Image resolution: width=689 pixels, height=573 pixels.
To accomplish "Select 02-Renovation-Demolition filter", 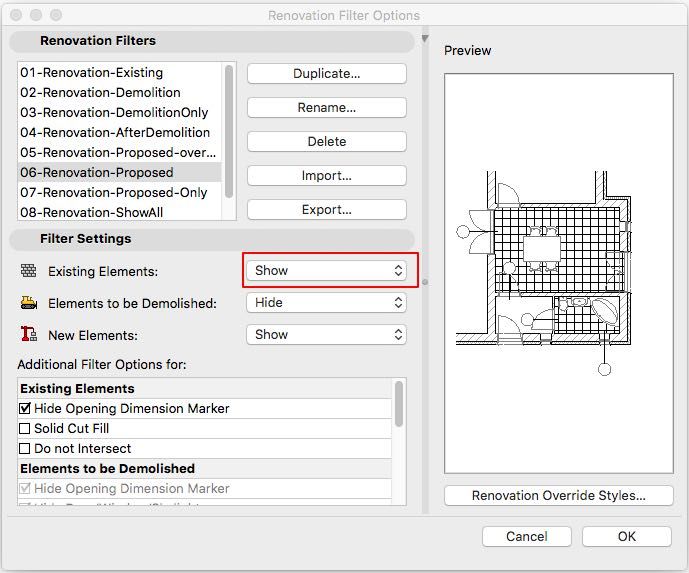I will [x=120, y=92].
